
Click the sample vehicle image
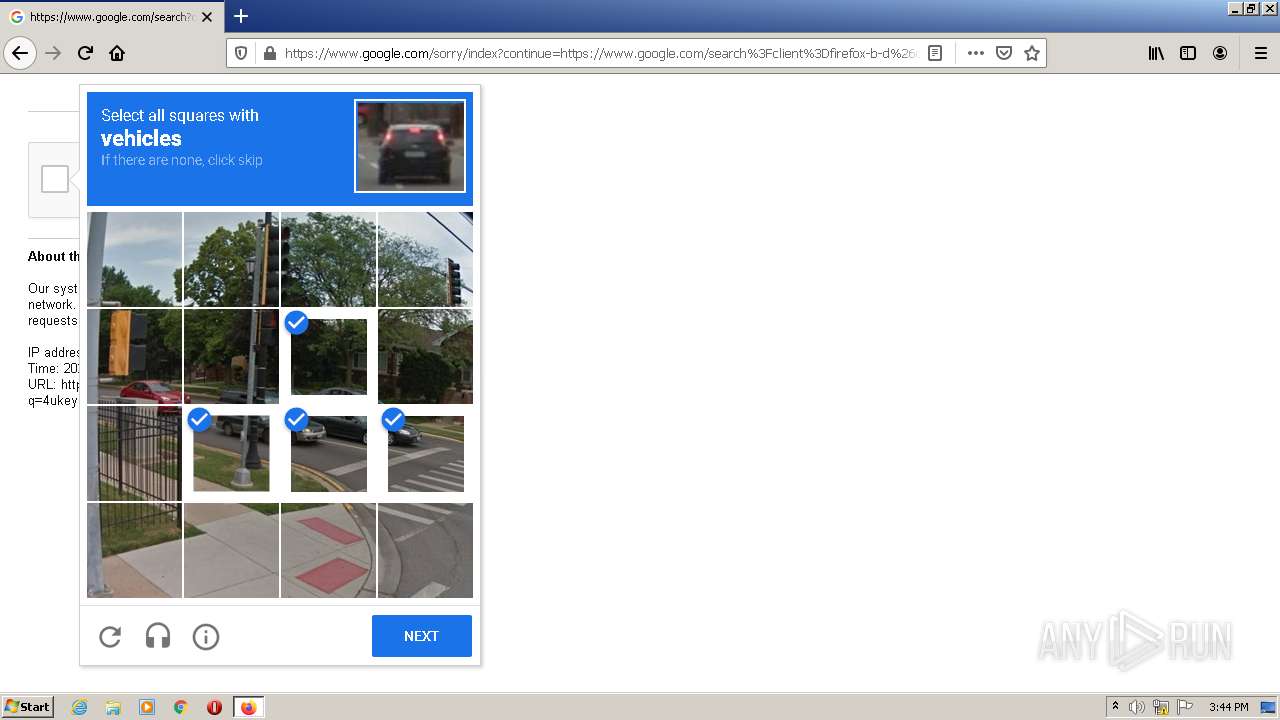pos(410,145)
